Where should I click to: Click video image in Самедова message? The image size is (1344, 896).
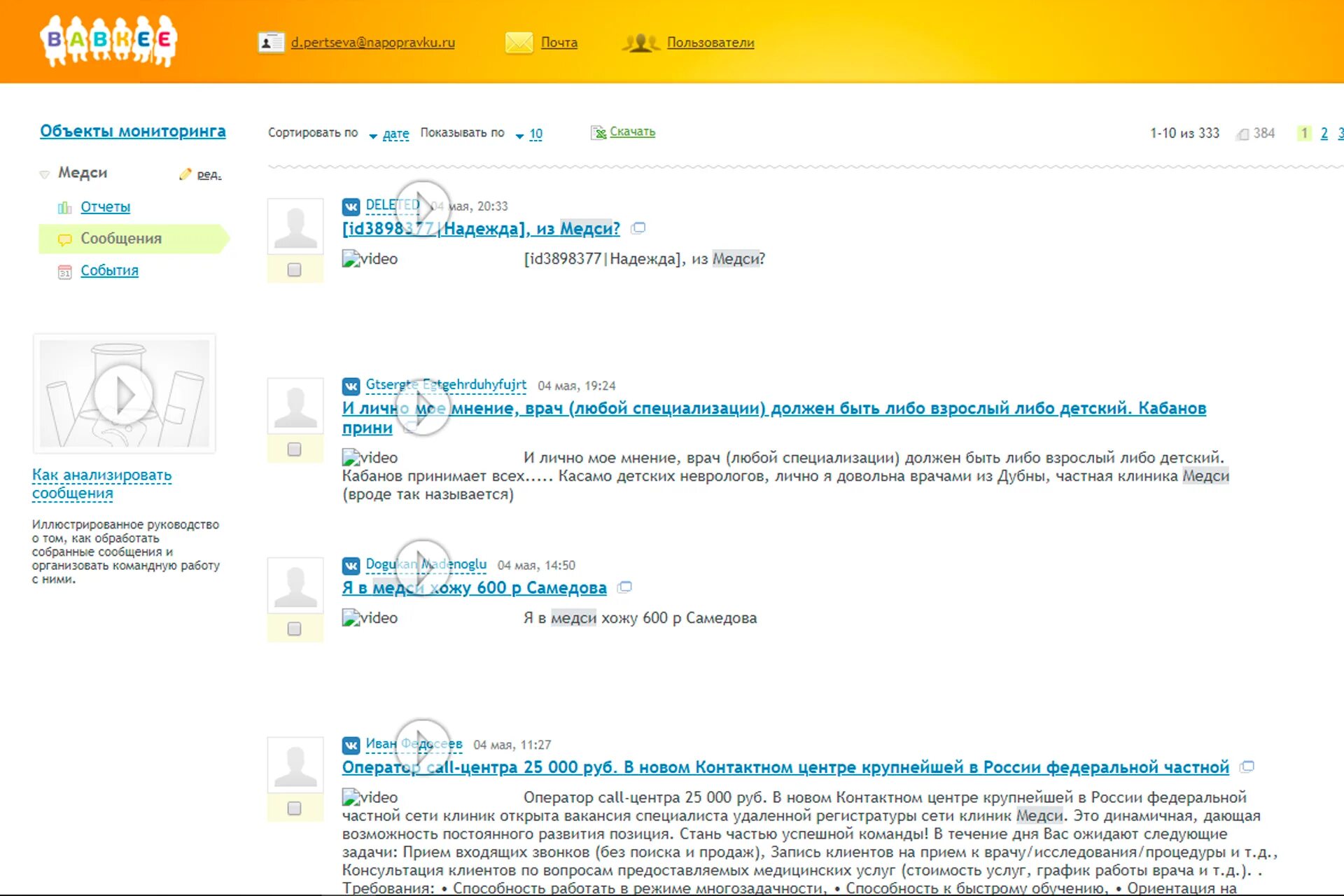click(370, 618)
